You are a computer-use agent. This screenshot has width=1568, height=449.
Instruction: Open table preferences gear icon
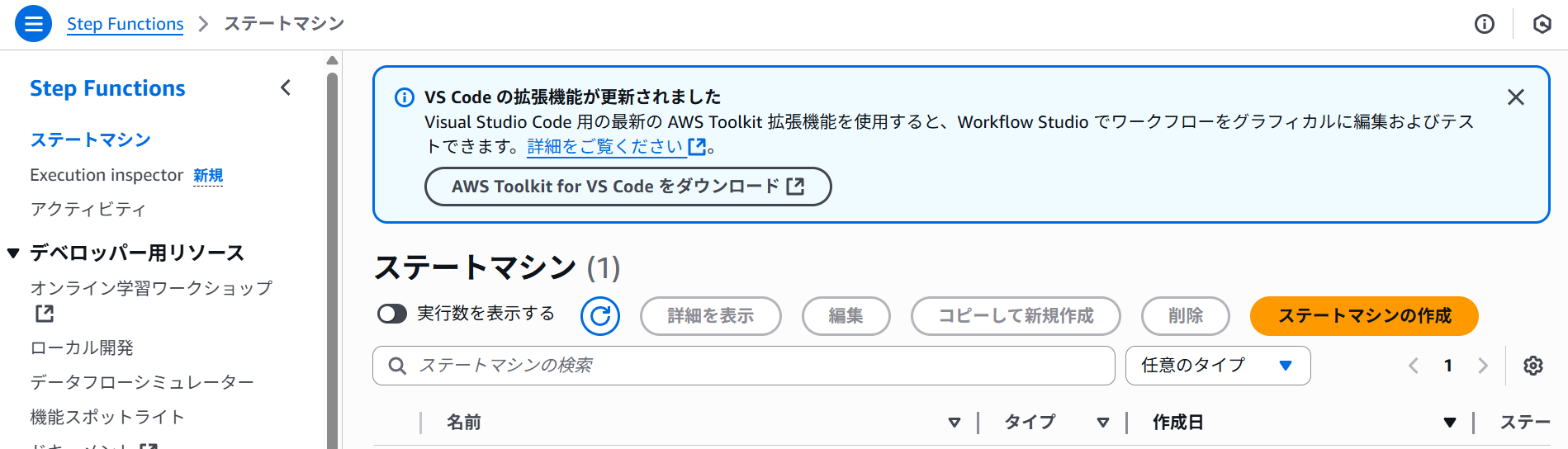[x=1533, y=366]
